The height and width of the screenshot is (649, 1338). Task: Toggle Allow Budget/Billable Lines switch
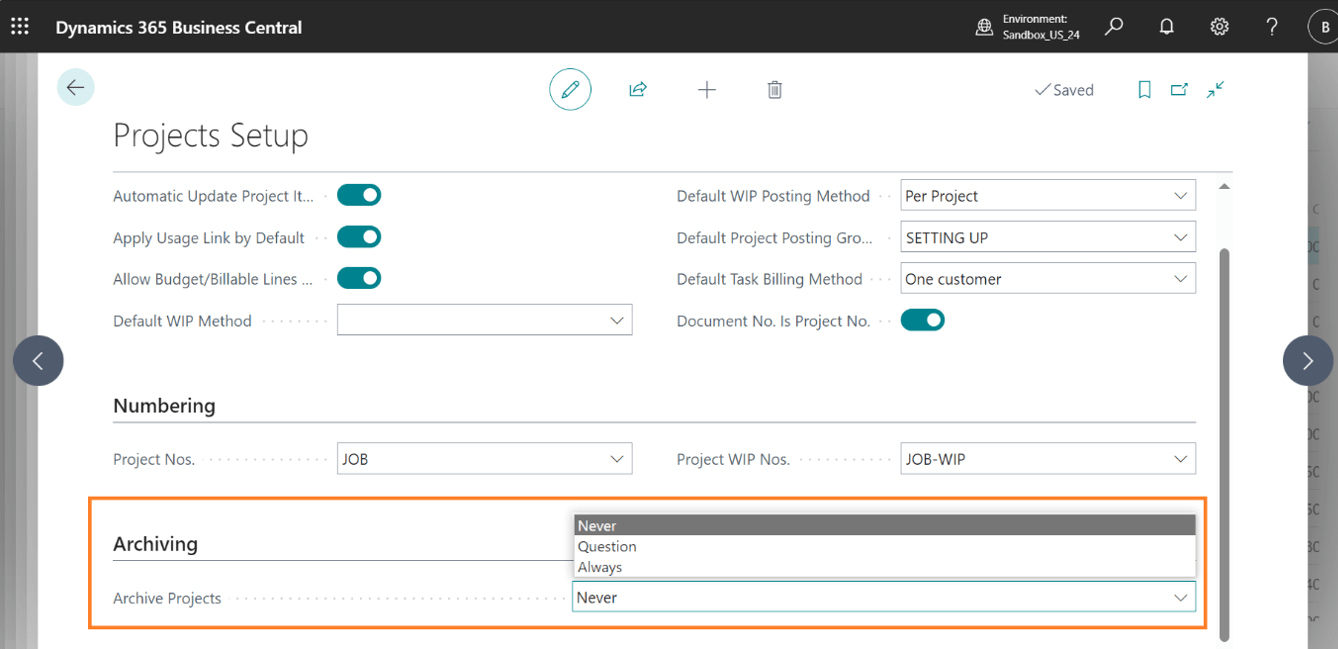click(x=359, y=278)
